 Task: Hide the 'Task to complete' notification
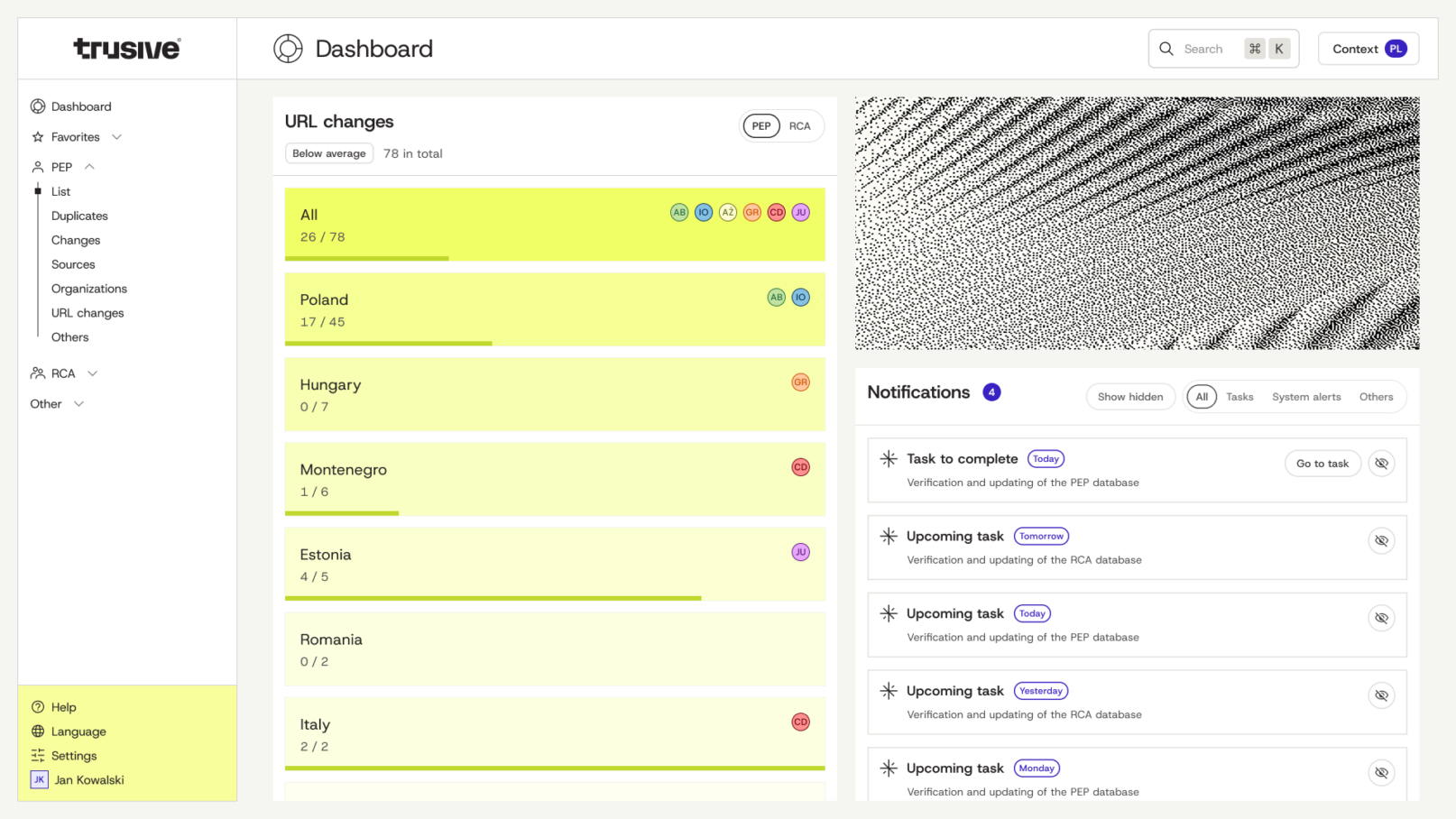click(x=1381, y=464)
